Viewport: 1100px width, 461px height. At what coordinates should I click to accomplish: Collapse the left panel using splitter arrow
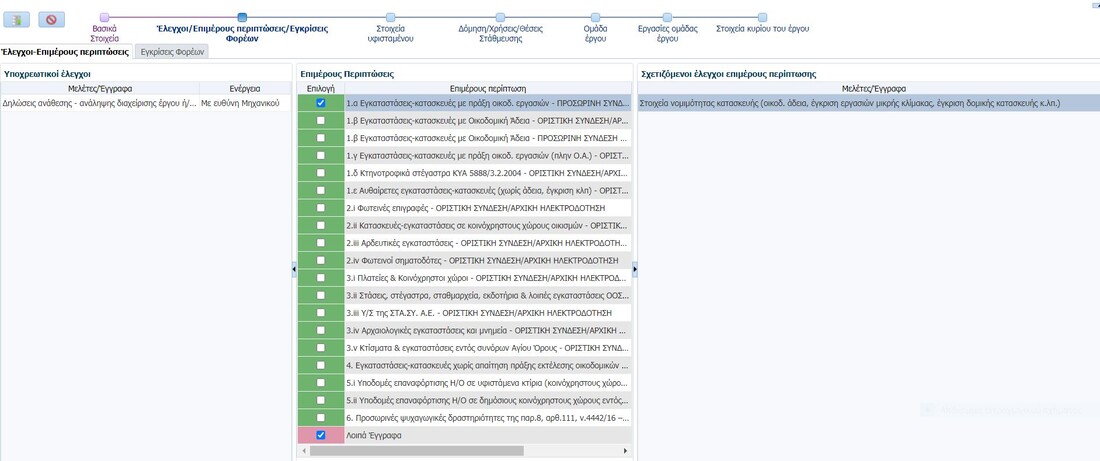(x=294, y=268)
